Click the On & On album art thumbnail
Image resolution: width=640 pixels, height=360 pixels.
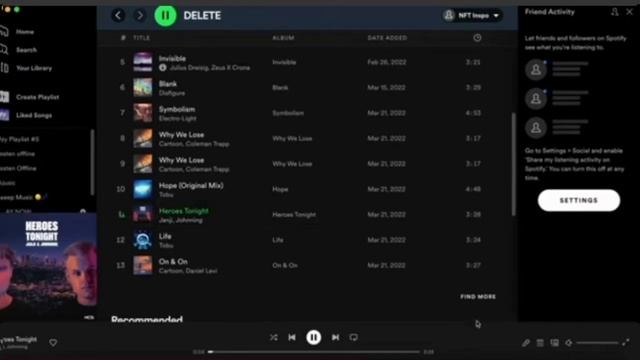(143, 265)
